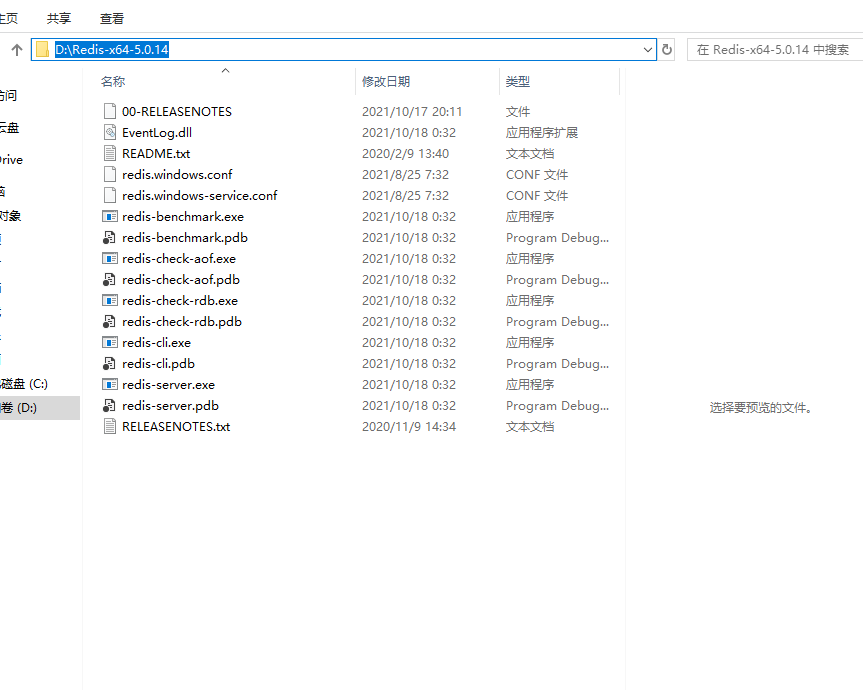Open the 查看 ribbon tab

pos(112,19)
